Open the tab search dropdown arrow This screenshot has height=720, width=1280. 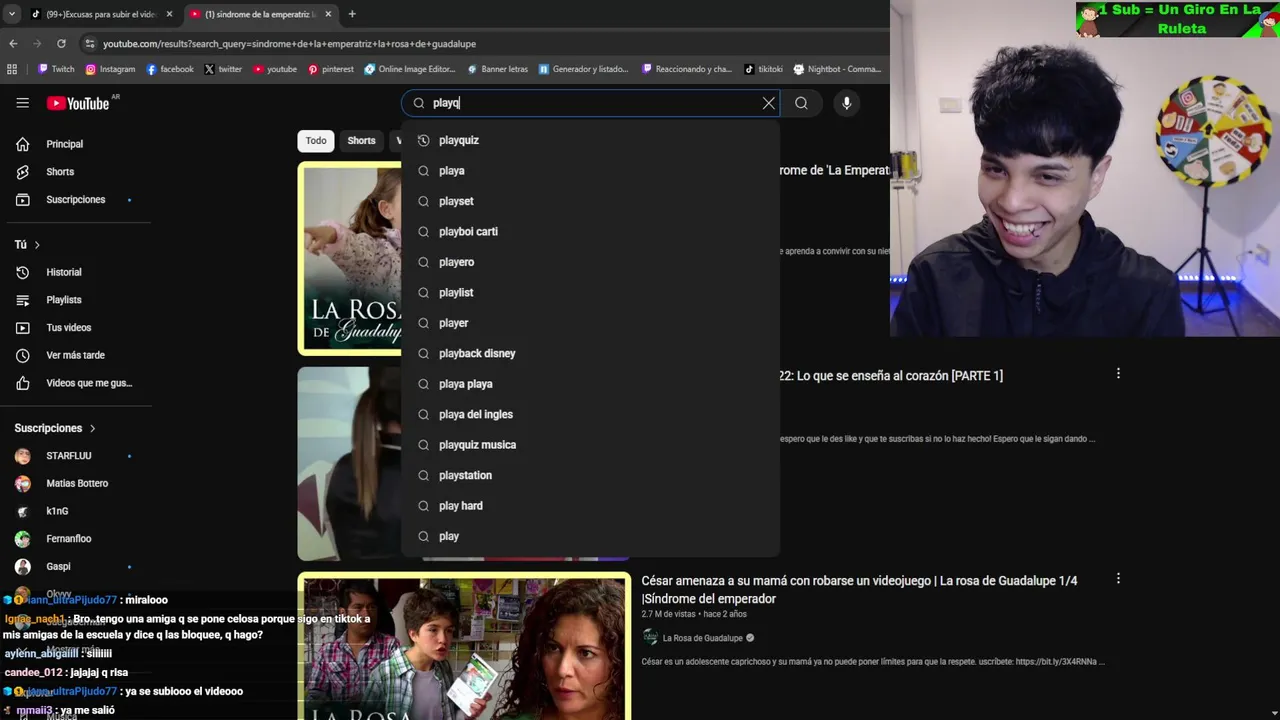[11, 14]
